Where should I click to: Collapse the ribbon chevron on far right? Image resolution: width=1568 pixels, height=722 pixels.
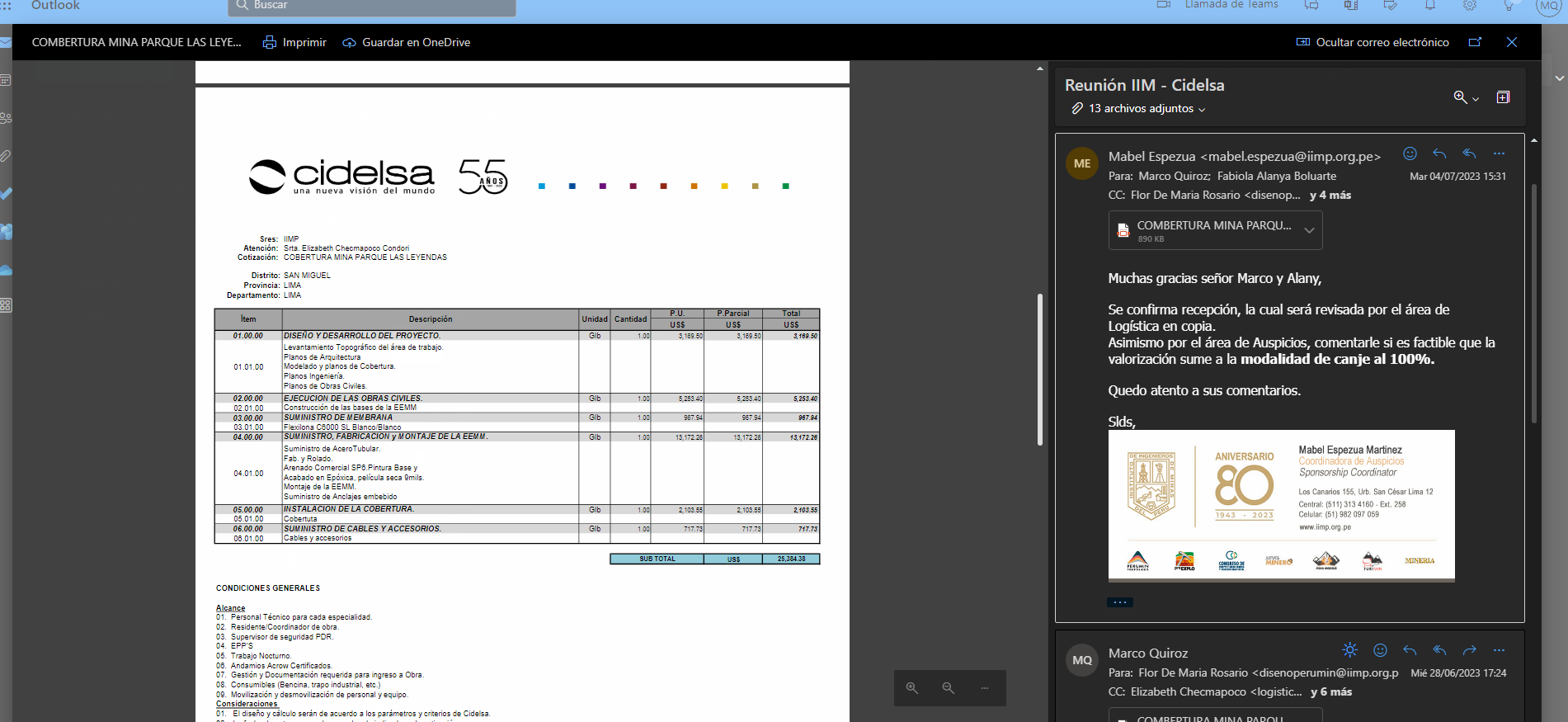click(1559, 78)
